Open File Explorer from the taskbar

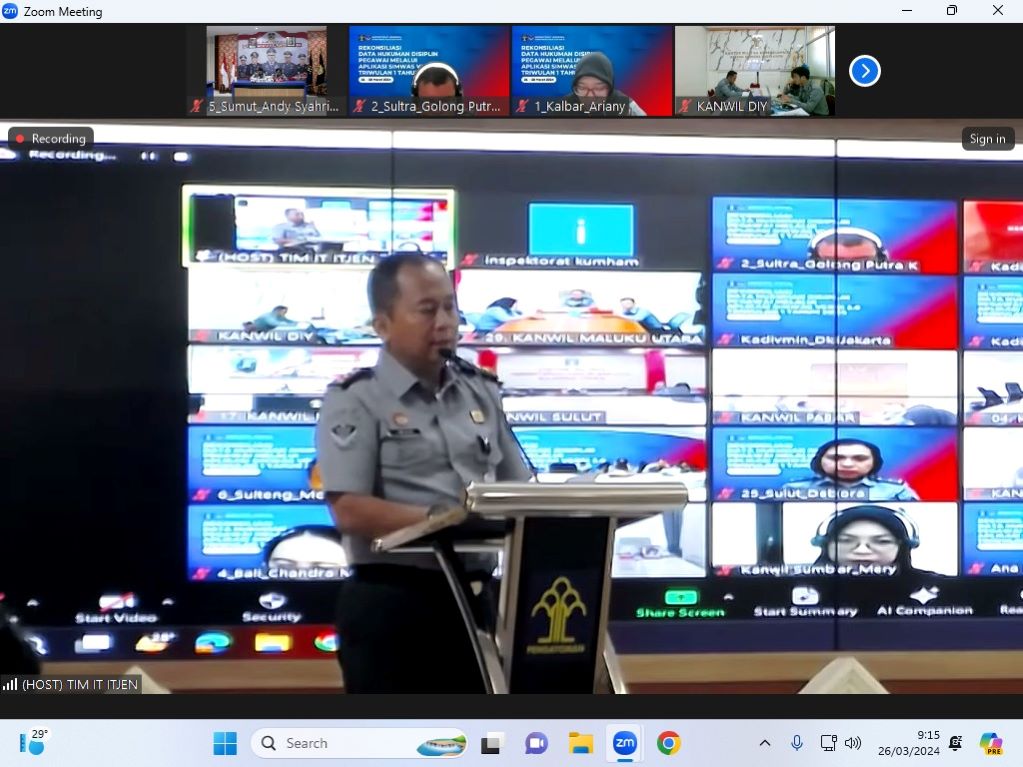click(x=581, y=743)
